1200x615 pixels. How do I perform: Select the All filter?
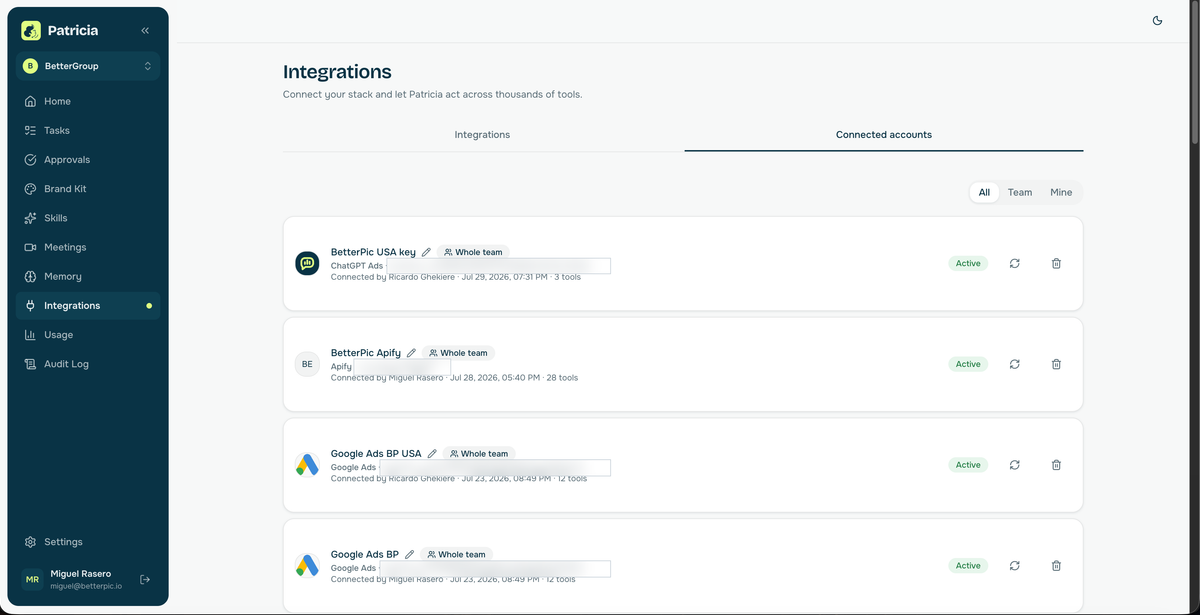point(984,192)
